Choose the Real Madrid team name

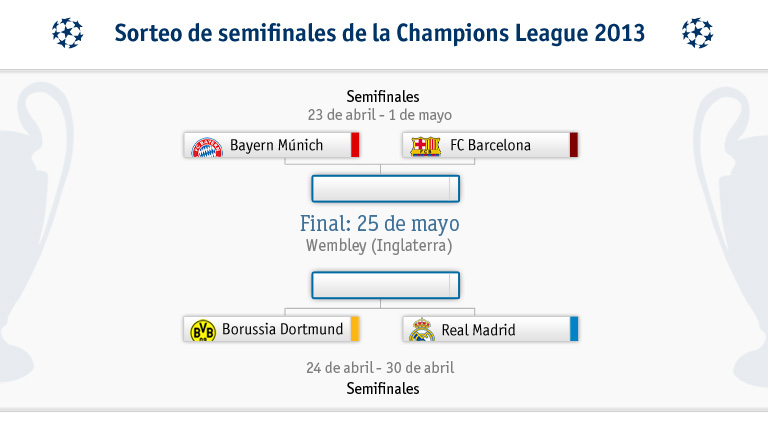pos(478,329)
